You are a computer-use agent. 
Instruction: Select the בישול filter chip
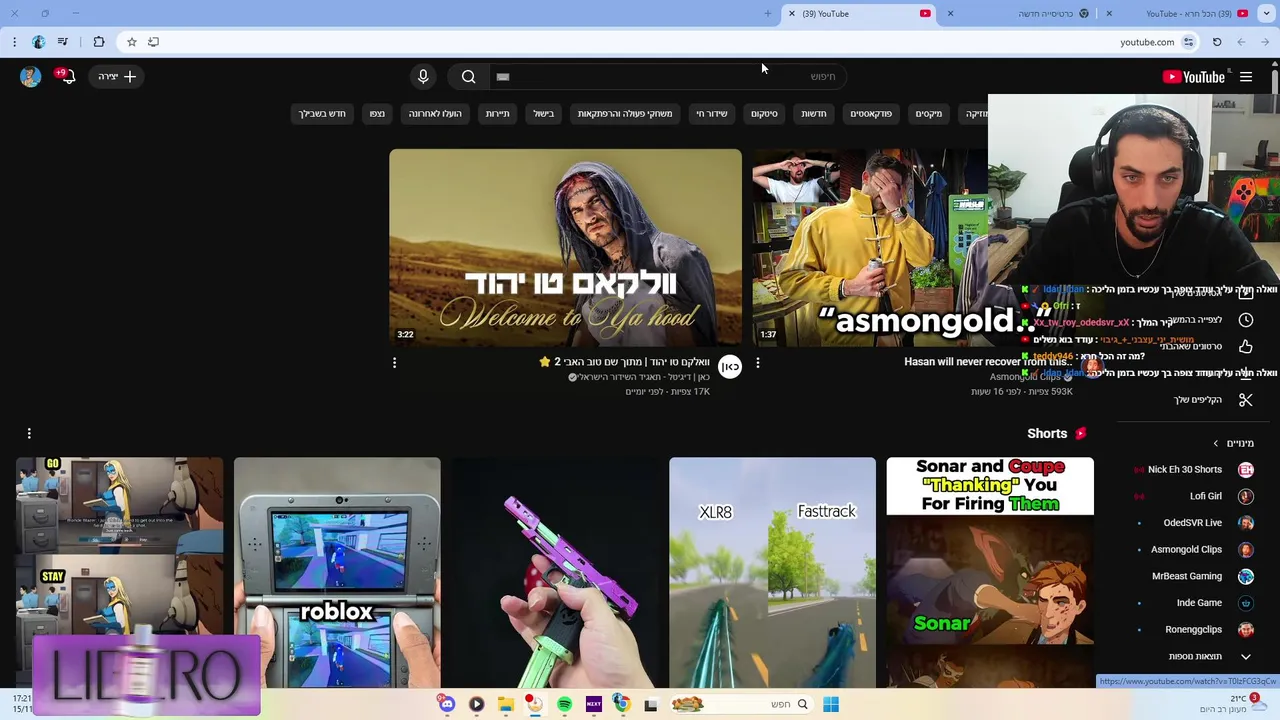544,114
